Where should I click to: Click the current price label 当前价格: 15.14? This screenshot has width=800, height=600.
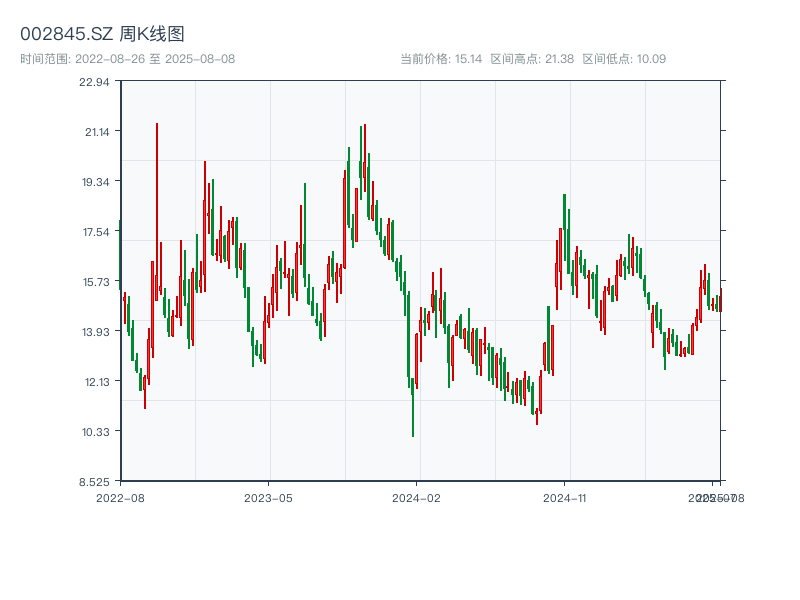click(x=441, y=59)
